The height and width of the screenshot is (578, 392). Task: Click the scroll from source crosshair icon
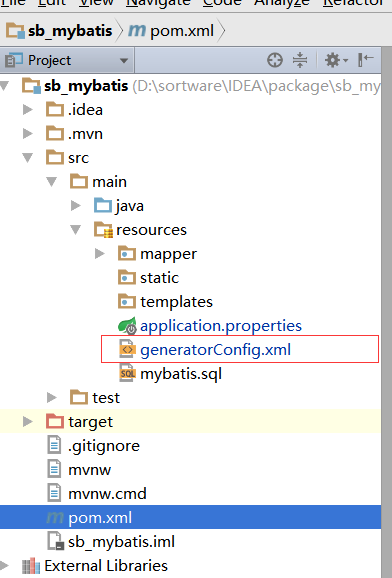click(275, 60)
